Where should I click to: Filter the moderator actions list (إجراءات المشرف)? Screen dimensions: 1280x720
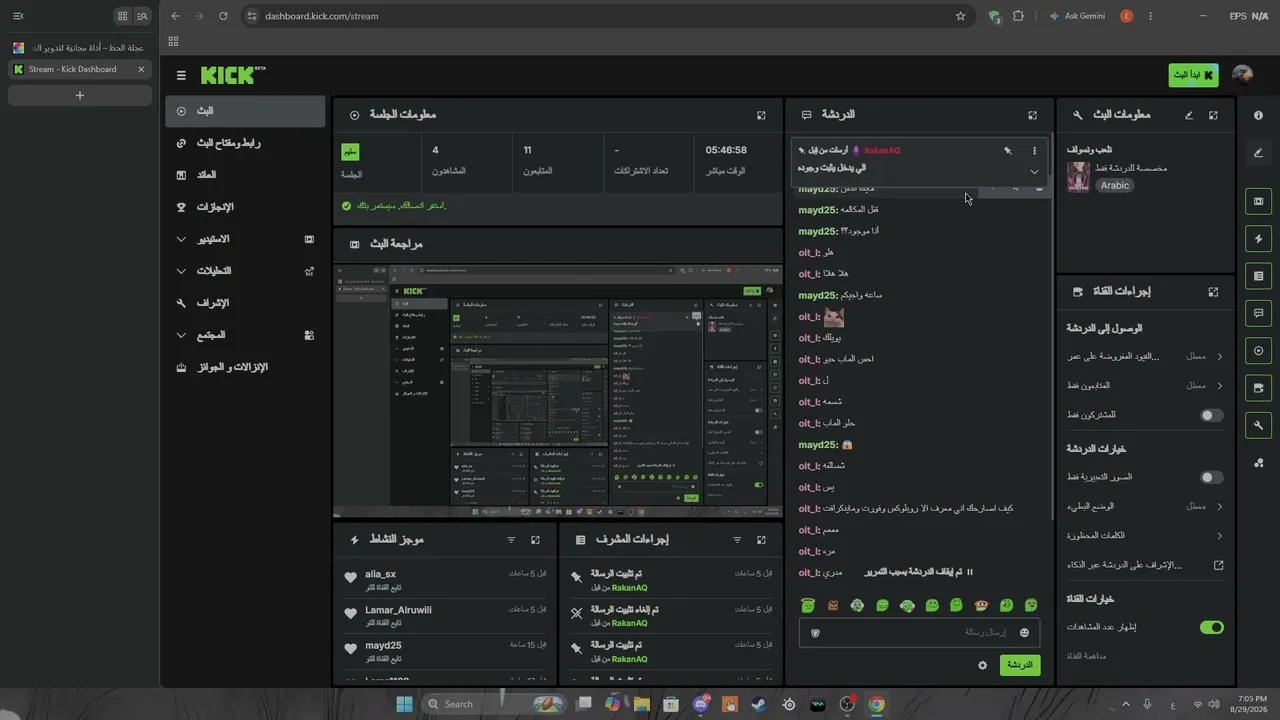(737, 540)
